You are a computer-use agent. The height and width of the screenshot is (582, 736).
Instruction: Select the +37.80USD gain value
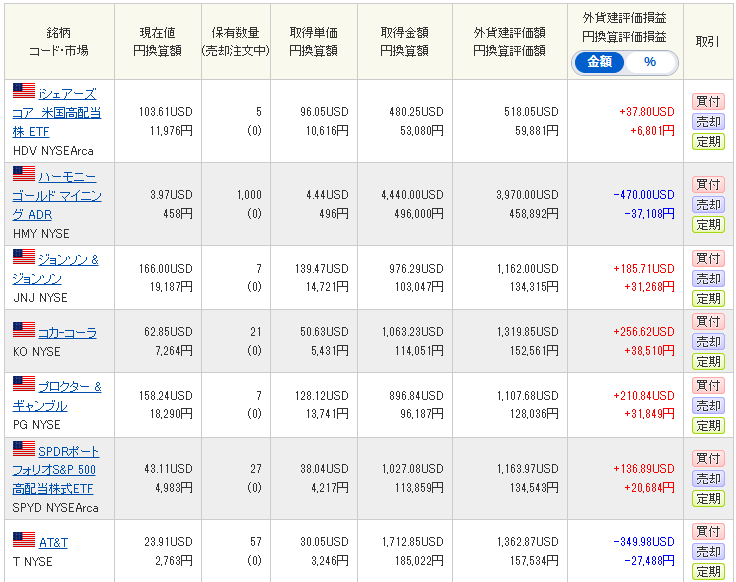pyautogui.click(x=647, y=112)
